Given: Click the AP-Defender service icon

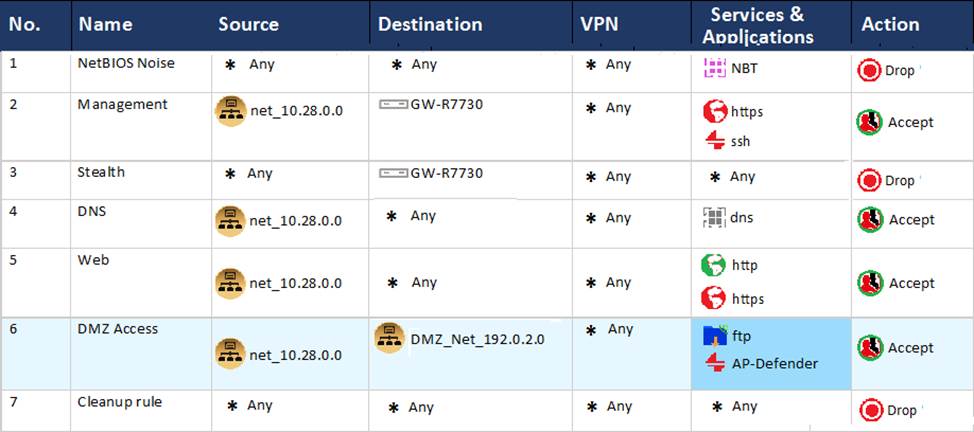Looking at the screenshot, I should click(x=714, y=363).
